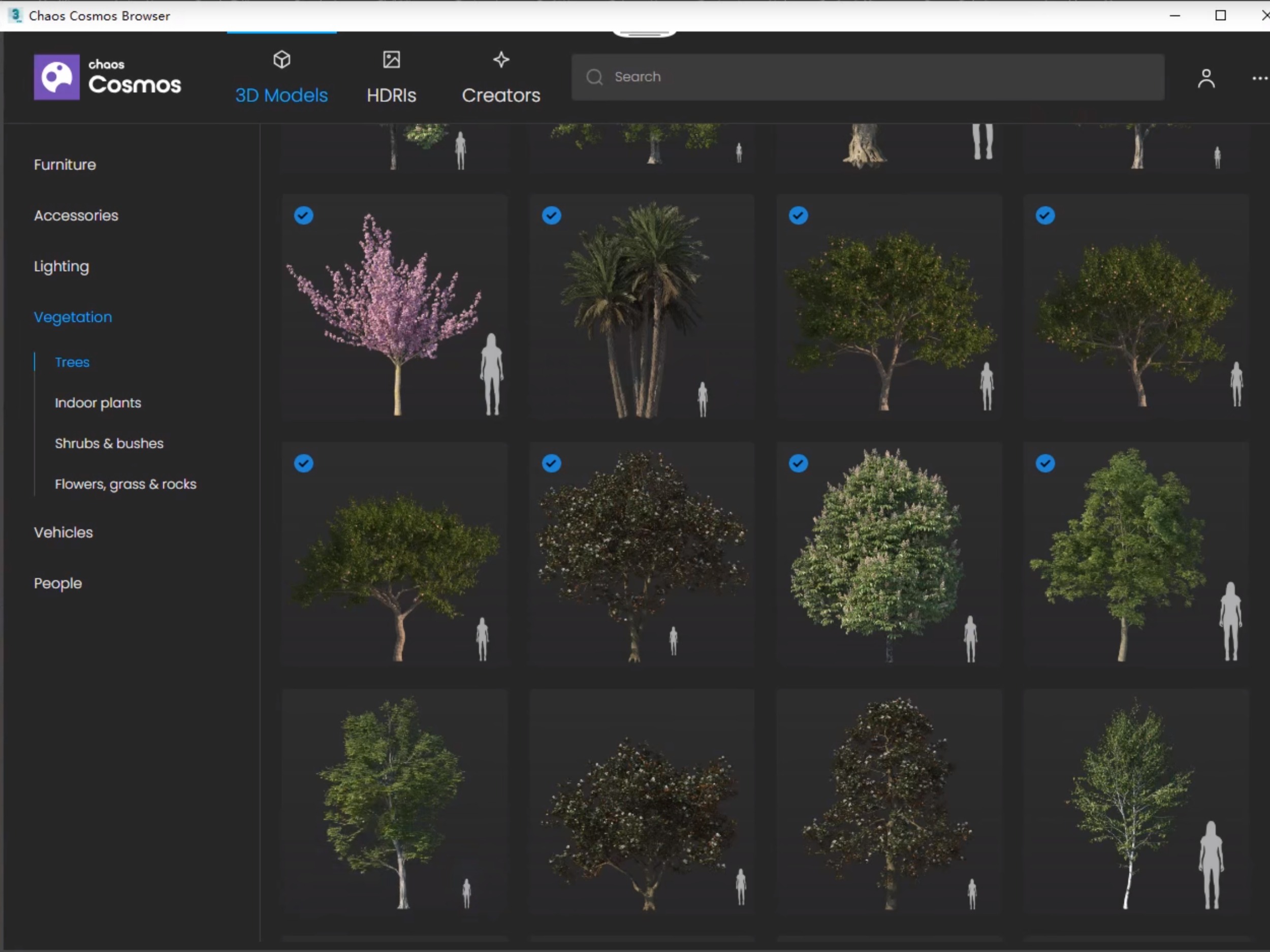Image resolution: width=1270 pixels, height=952 pixels.
Task: Select the downloaded badge on pink blossom tree
Action: point(304,215)
